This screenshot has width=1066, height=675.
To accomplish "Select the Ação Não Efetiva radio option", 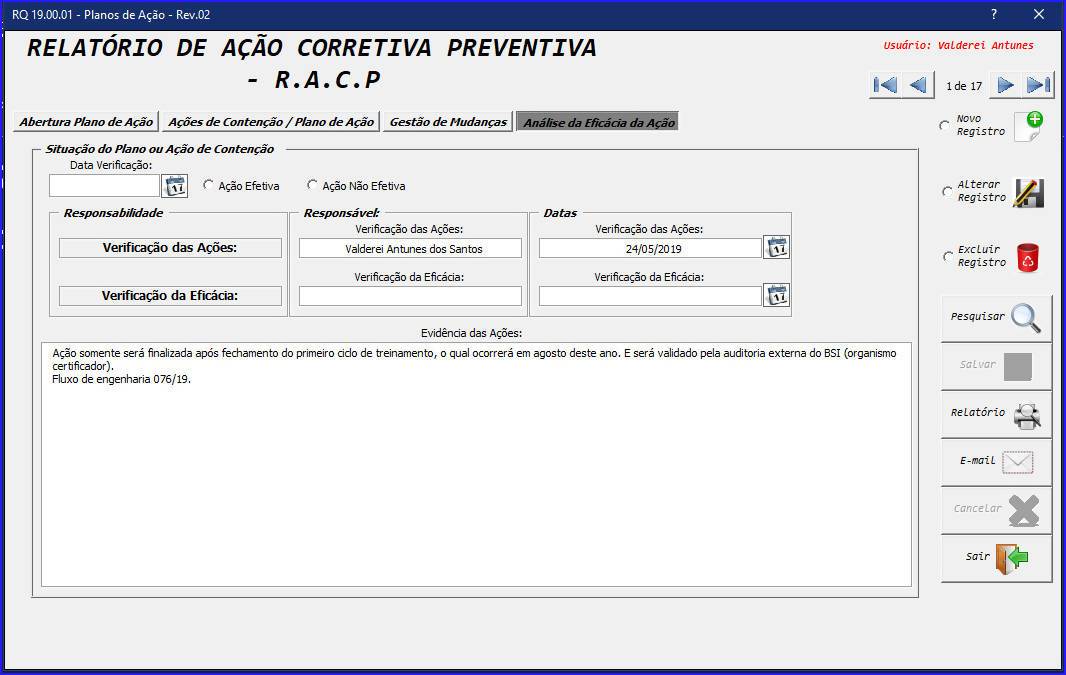I will coord(313,185).
